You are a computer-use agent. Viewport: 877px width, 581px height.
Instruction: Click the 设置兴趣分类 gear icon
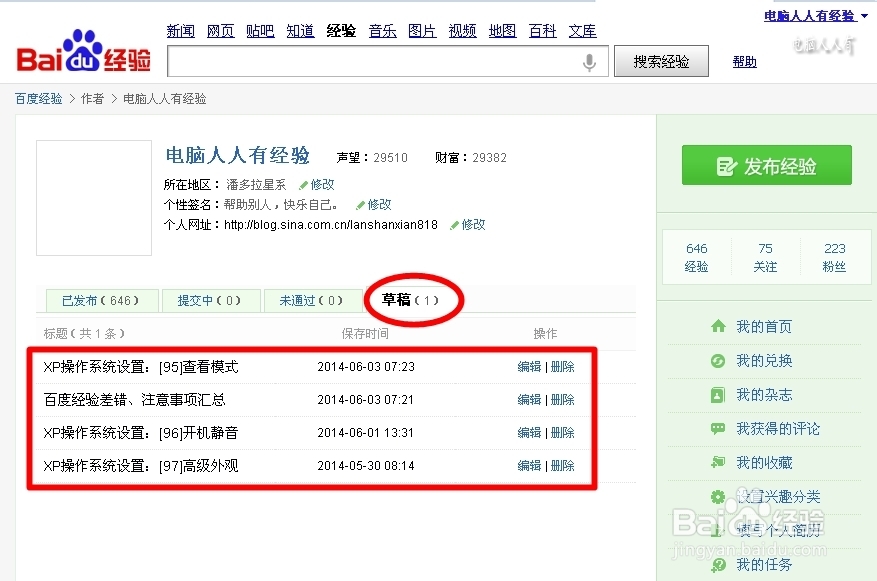(x=716, y=496)
